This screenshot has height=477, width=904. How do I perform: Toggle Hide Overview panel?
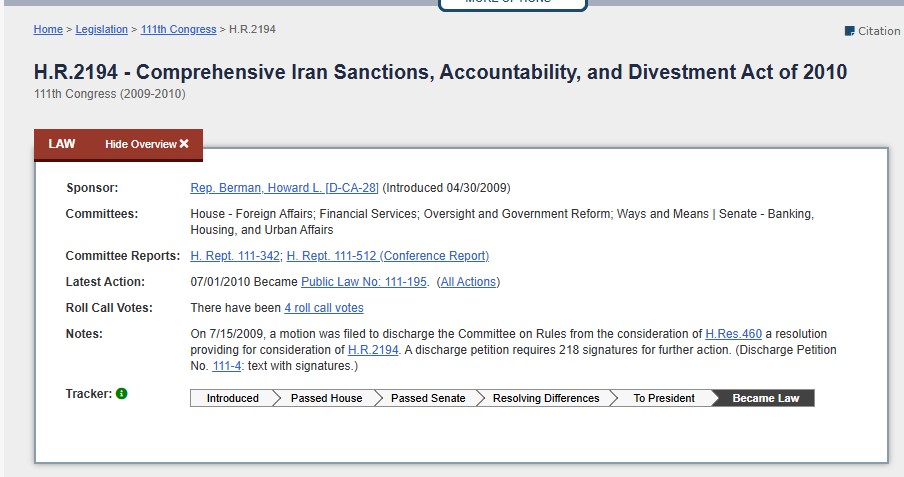pyautogui.click(x=146, y=144)
